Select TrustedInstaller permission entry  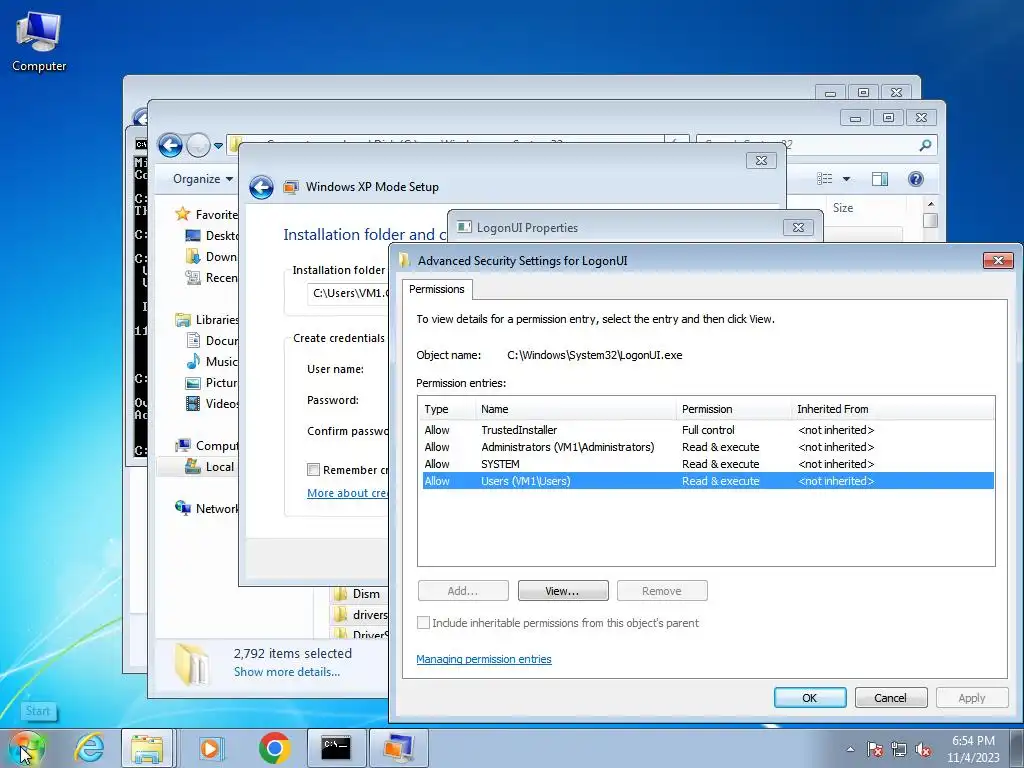click(x=708, y=430)
